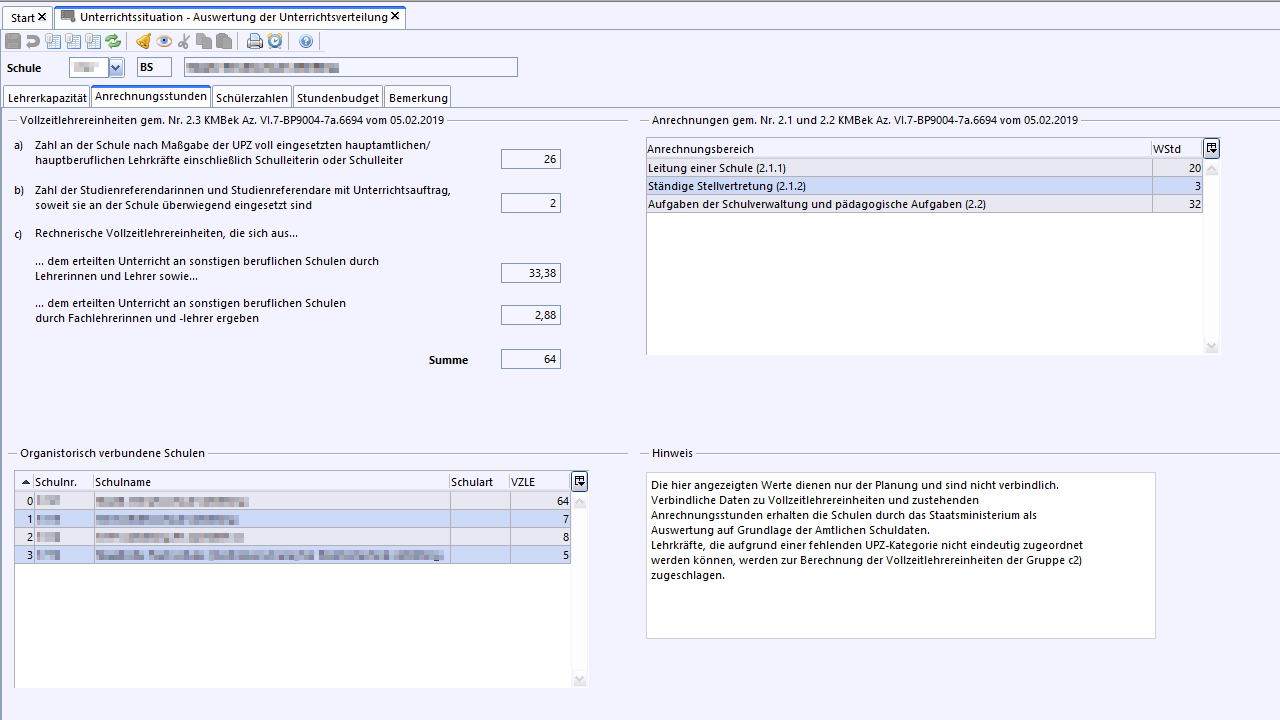Click the Summe field showing 64
Image resolution: width=1280 pixels, height=720 pixels.
(531, 359)
